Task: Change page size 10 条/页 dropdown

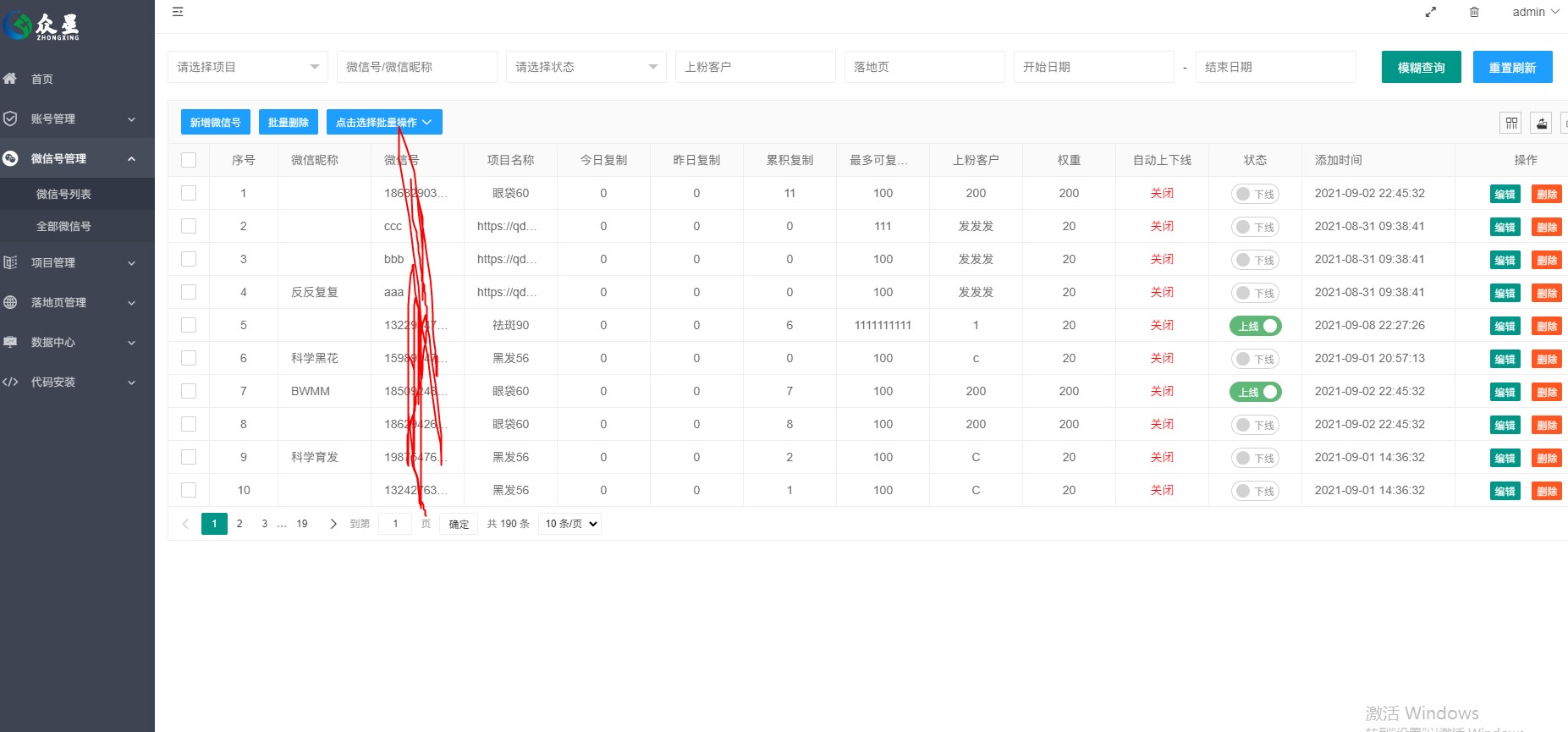Action: [x=569, y=524]
